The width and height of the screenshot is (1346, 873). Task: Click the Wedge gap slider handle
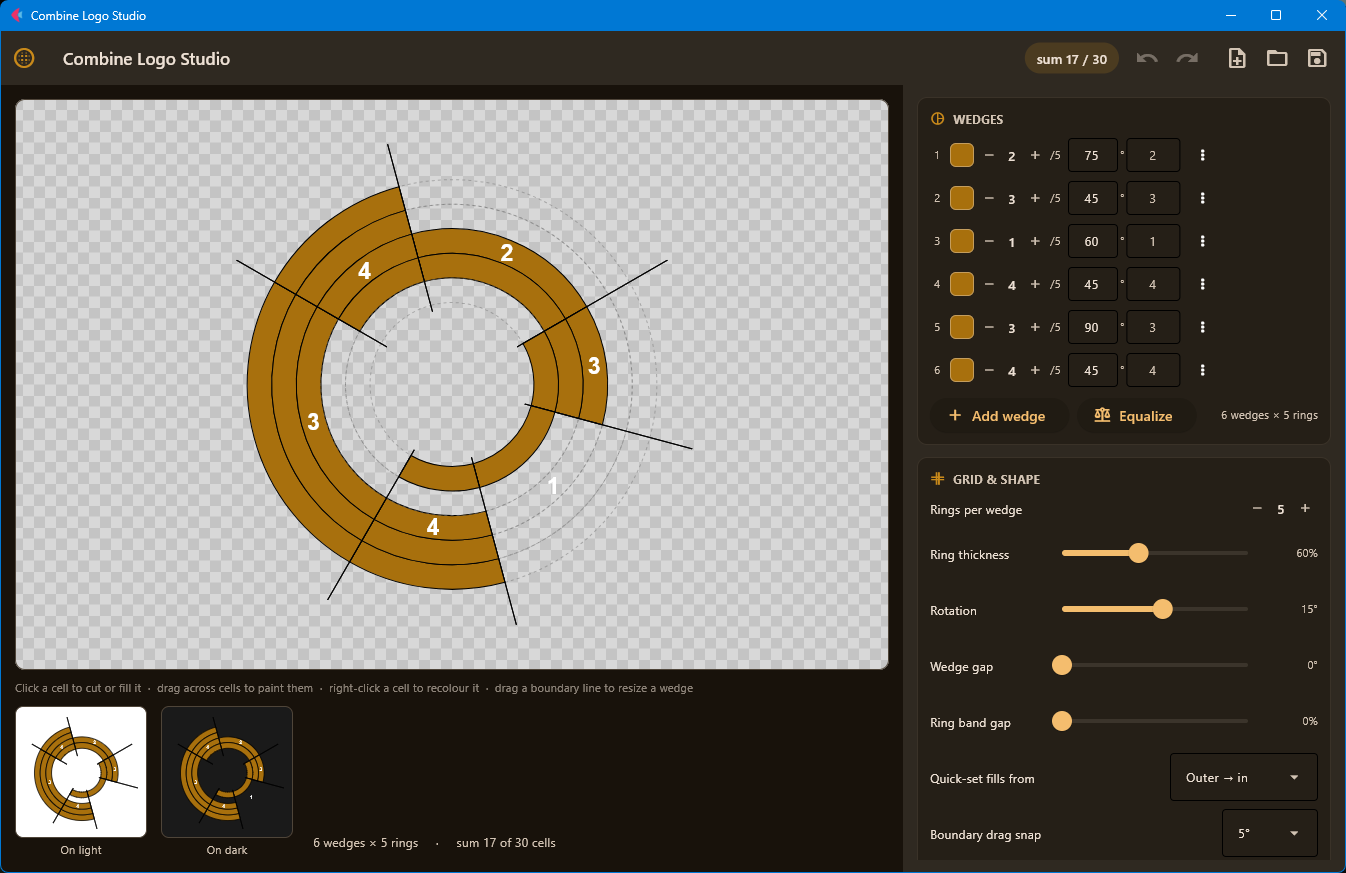click(1062, 665)
